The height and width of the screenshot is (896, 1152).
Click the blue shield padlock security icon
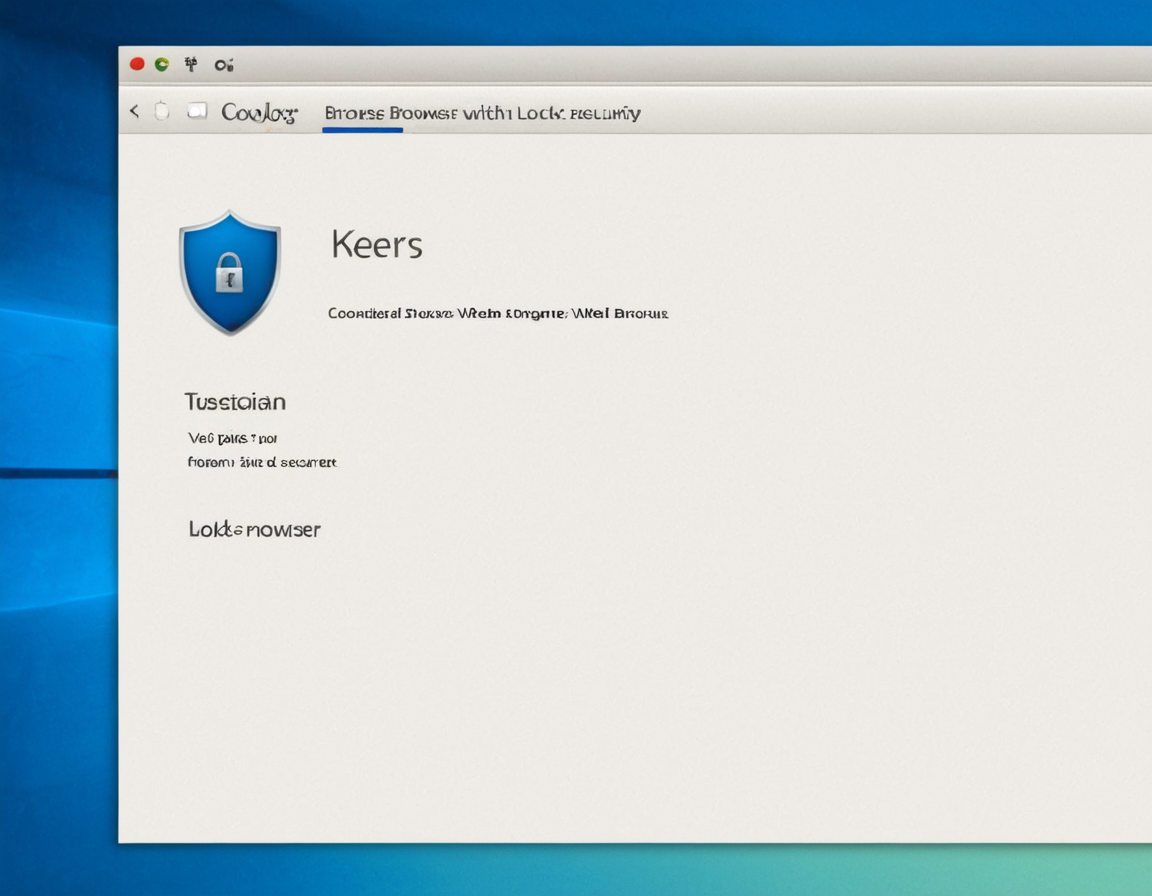click(231, 273)
